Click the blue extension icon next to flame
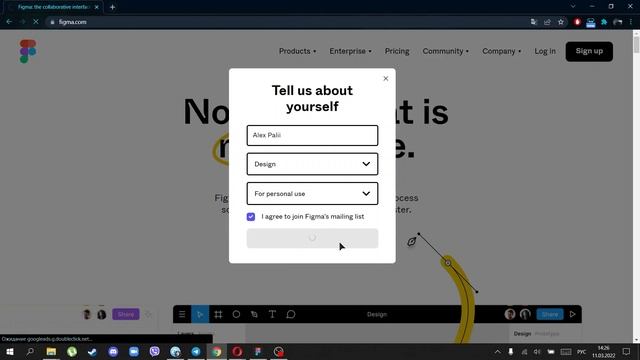 (591, 22)
